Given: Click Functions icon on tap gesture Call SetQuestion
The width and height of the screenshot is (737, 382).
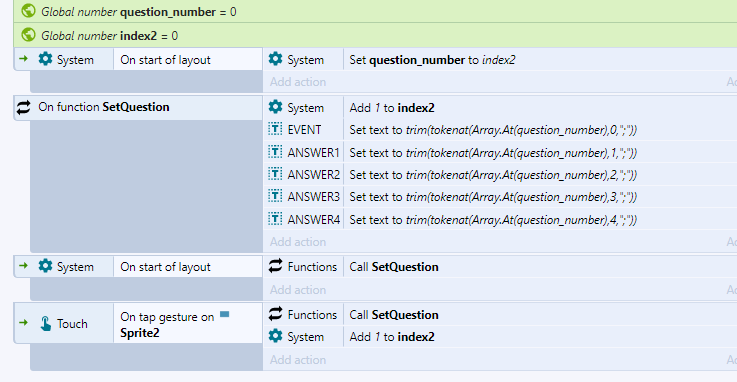Looking at the screenshot, I should [x=275, y=314].
